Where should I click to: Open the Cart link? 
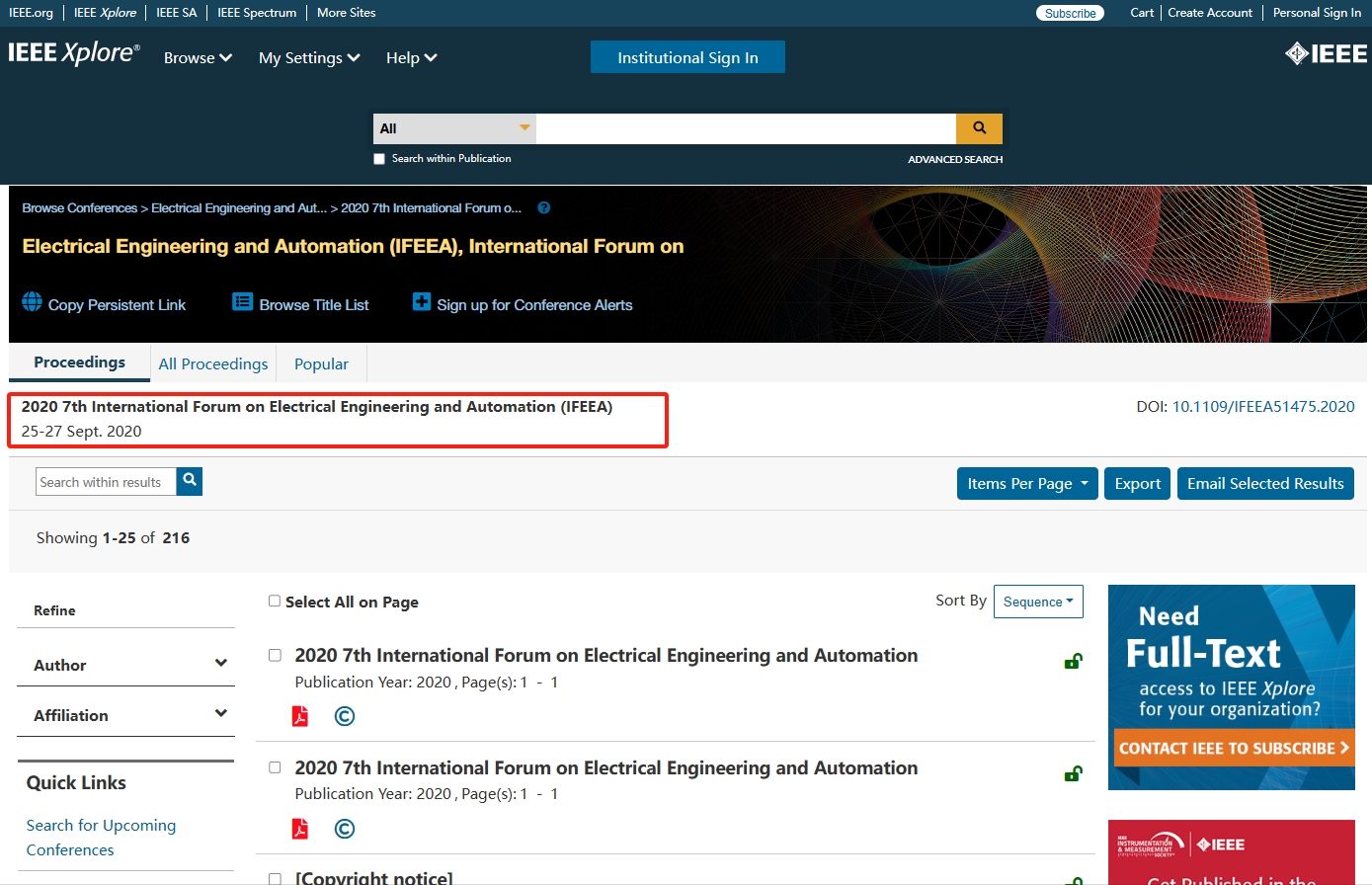[1142, 13]
